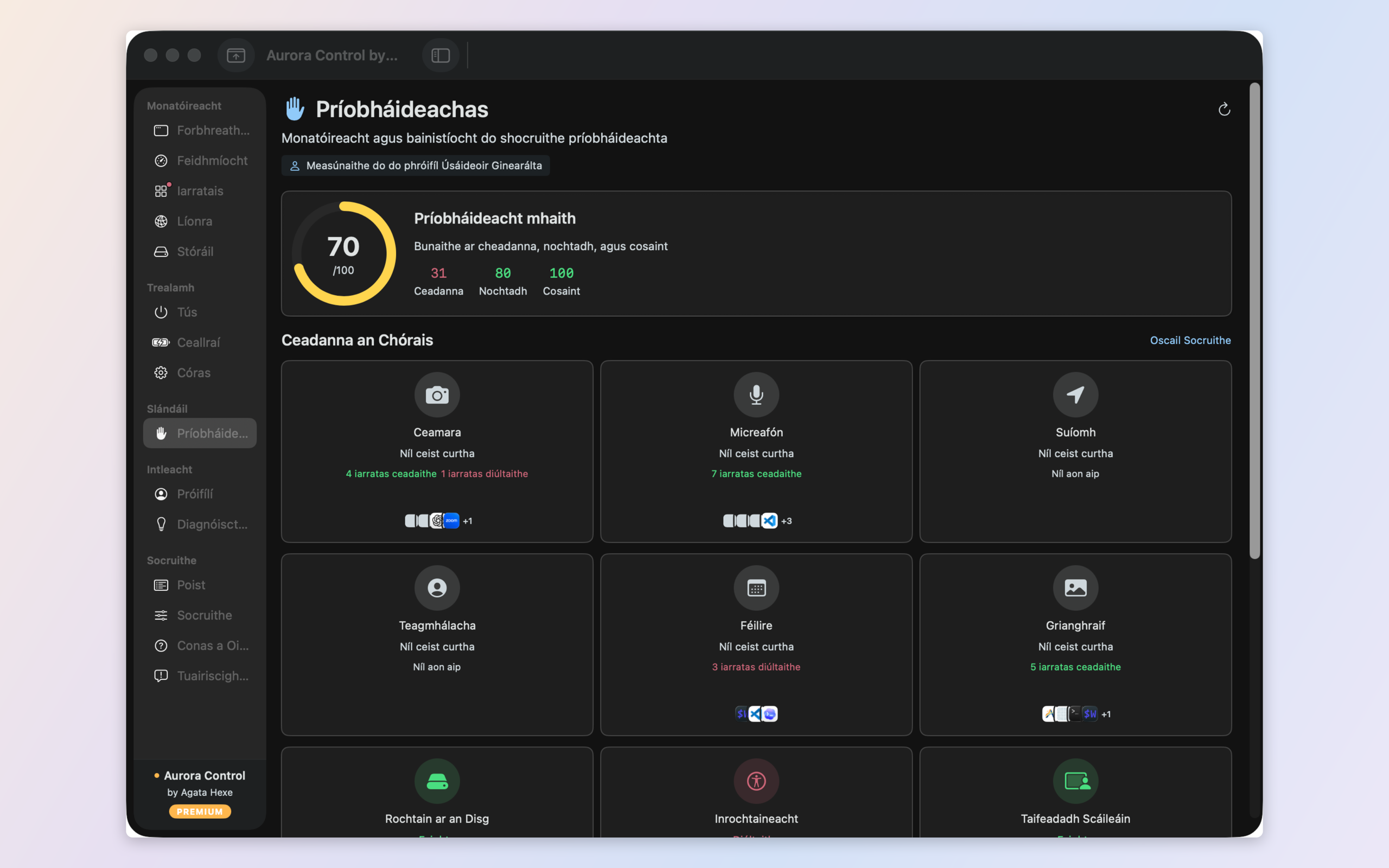Image resolution: width=1389 pixels, height=868 pixels.
Task: Open Próifílí under Intleacht
Action: [200, 494]
